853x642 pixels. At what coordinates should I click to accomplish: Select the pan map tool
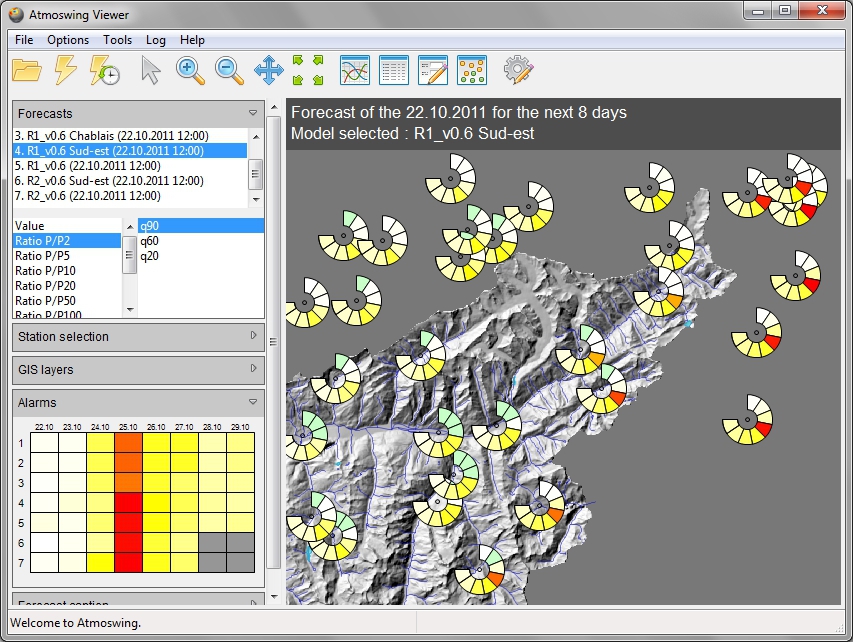click(269, 70)
